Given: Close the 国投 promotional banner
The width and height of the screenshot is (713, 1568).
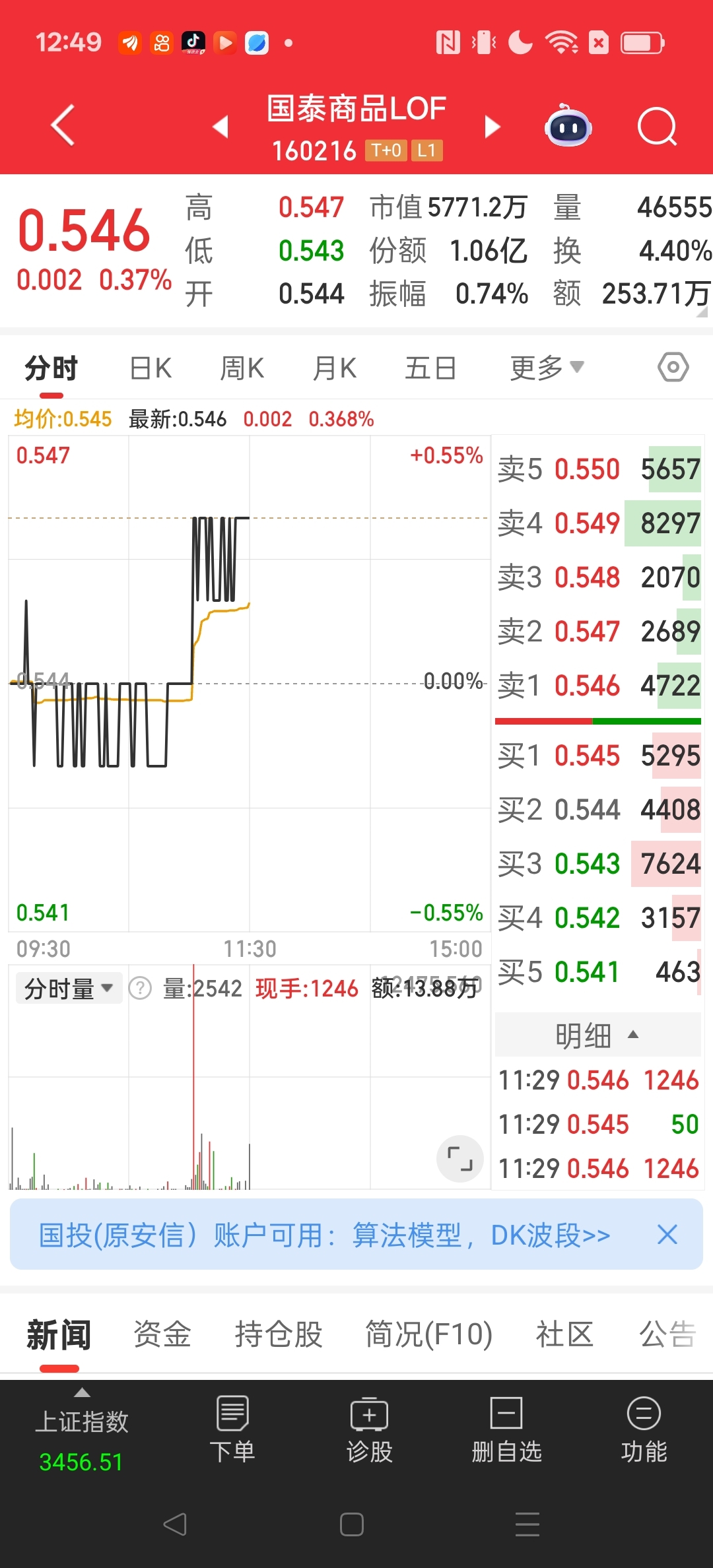Looking at the screenshot, I should [667, 1234].
